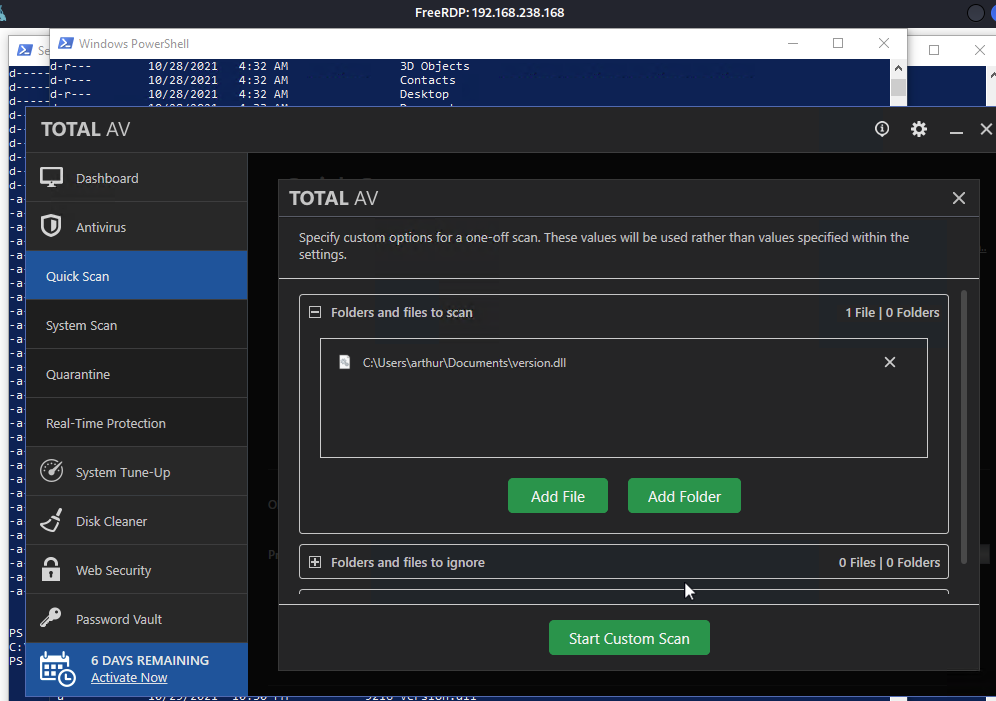
Task: Click the Dashboard monitor icon
Action: pyautogui.click(x=52, y=178)
